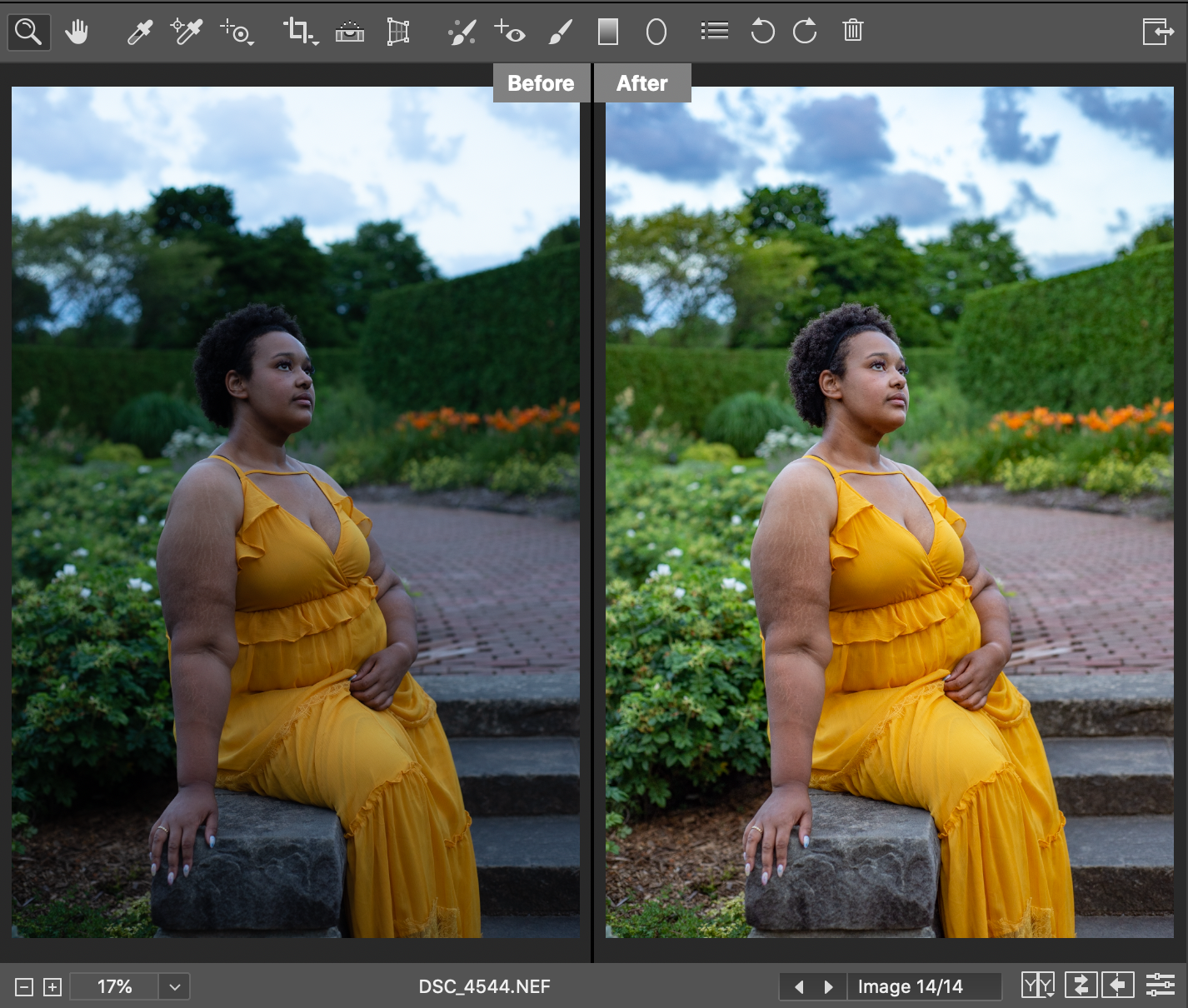The image size is (1188, 1008).
Task: Click the DSC_4544.NEF filename
Action: (x=484, y=987)
